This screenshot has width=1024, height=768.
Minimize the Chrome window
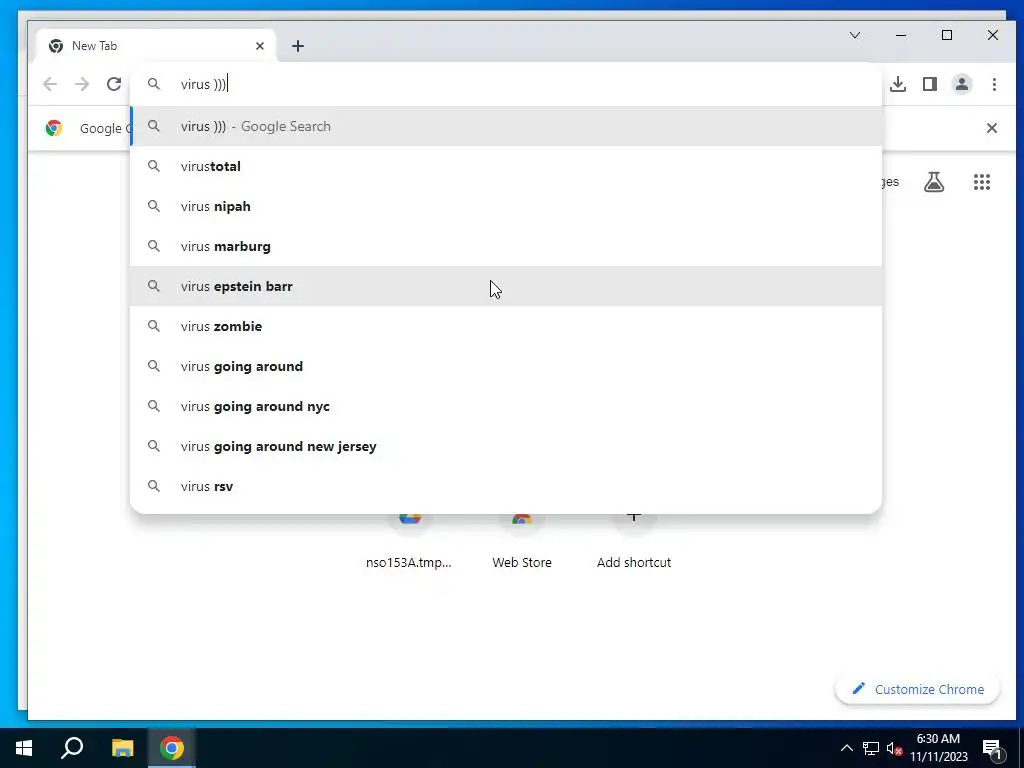point(901,35)
